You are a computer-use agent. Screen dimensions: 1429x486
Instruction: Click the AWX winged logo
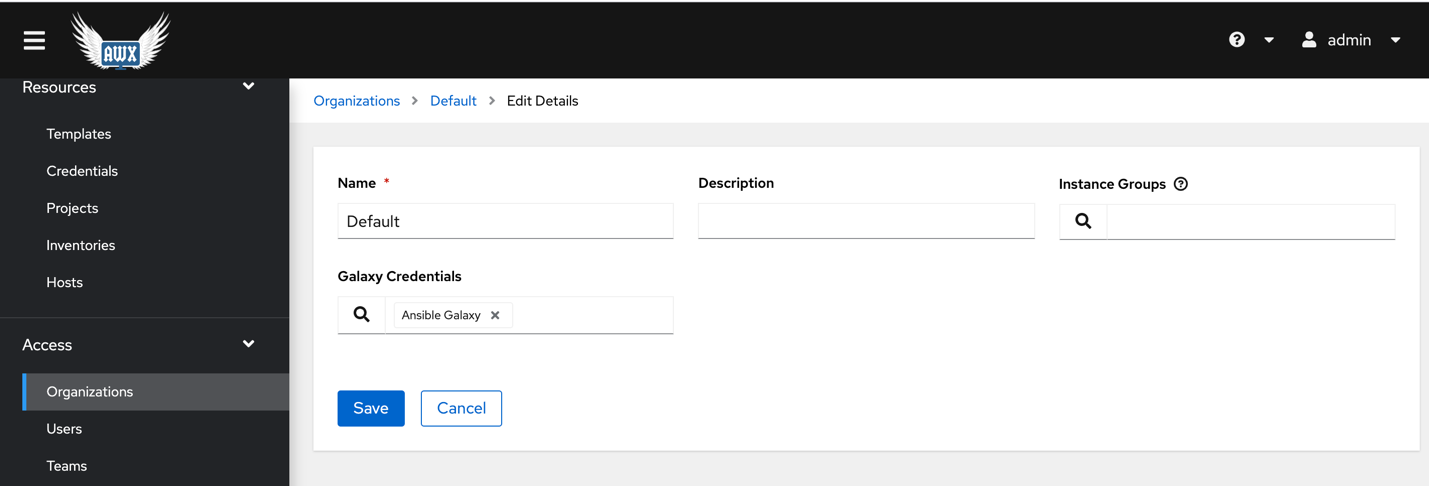pos(120,41)
